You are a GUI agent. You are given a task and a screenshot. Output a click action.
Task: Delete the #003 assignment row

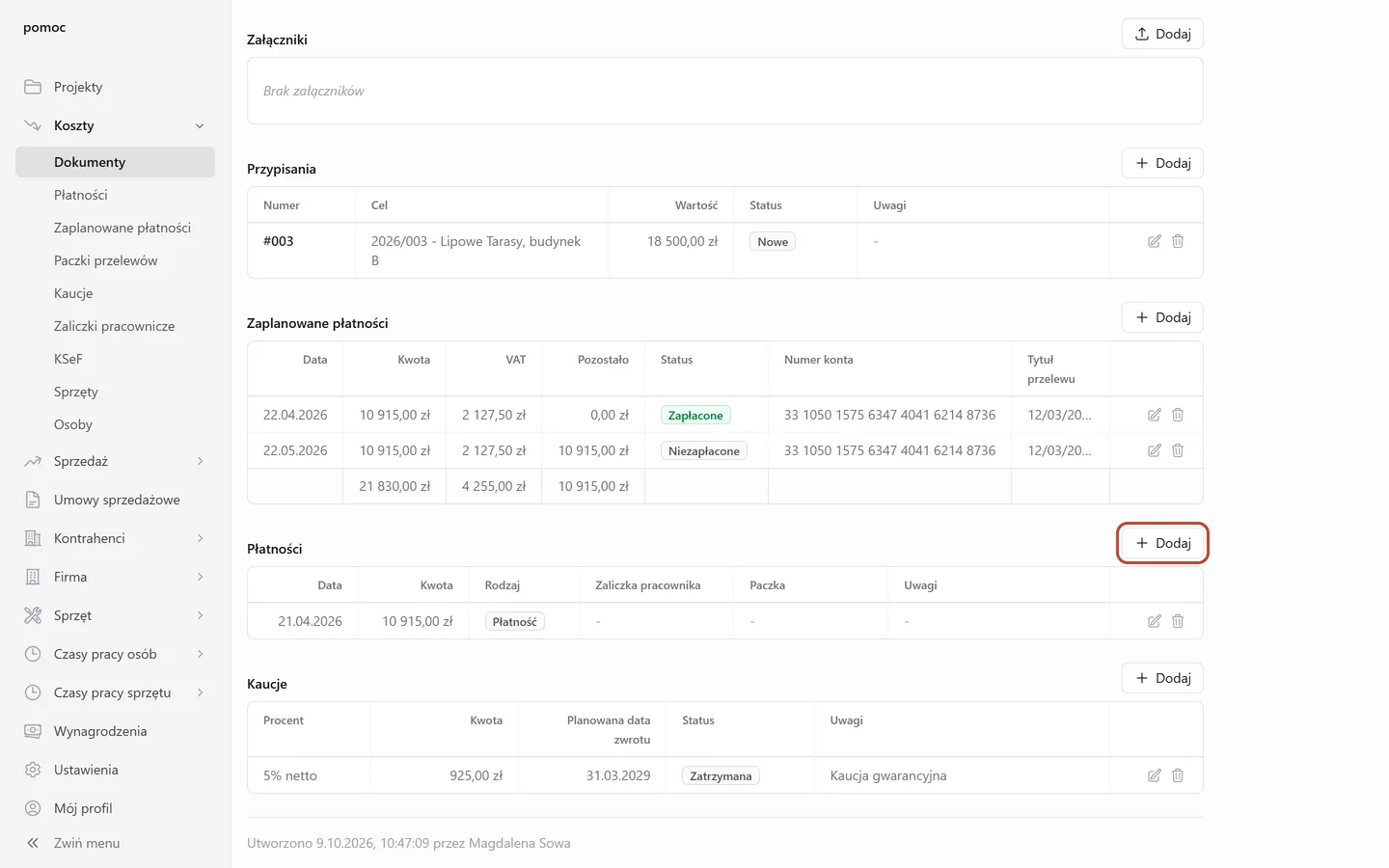[1178, 241]
